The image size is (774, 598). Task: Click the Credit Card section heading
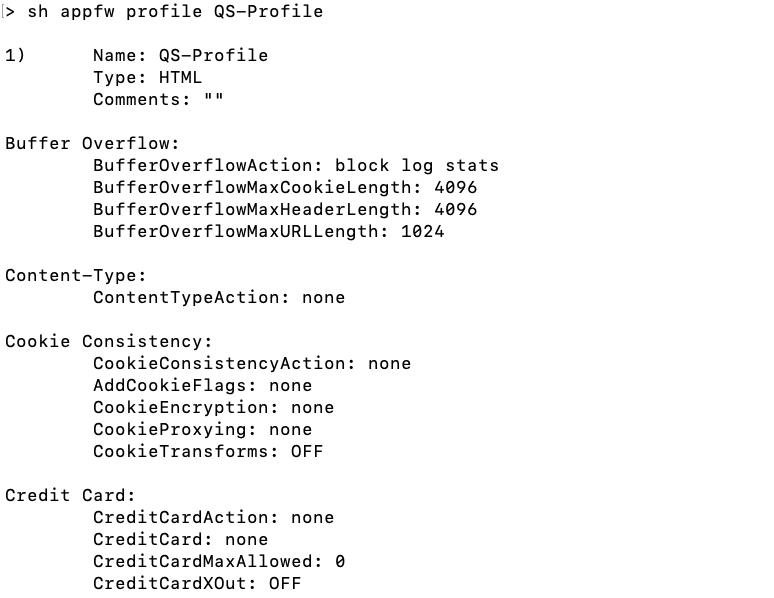[70, 495]
